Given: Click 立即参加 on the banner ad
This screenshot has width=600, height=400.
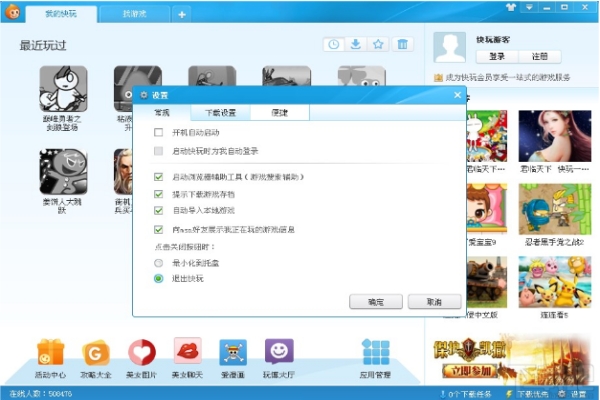Looking at the screenshot, I should click(x=470, y=371).
